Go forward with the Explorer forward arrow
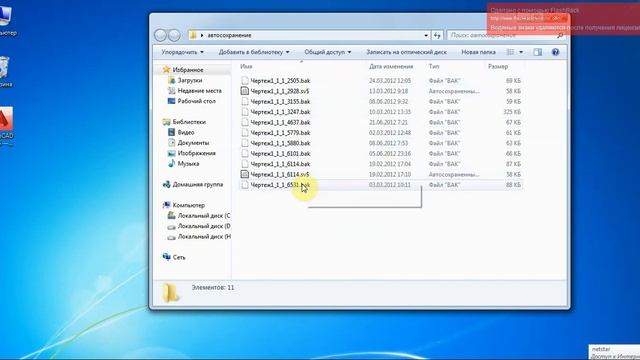This screenshot has height=360, width=640. point(174,36)
